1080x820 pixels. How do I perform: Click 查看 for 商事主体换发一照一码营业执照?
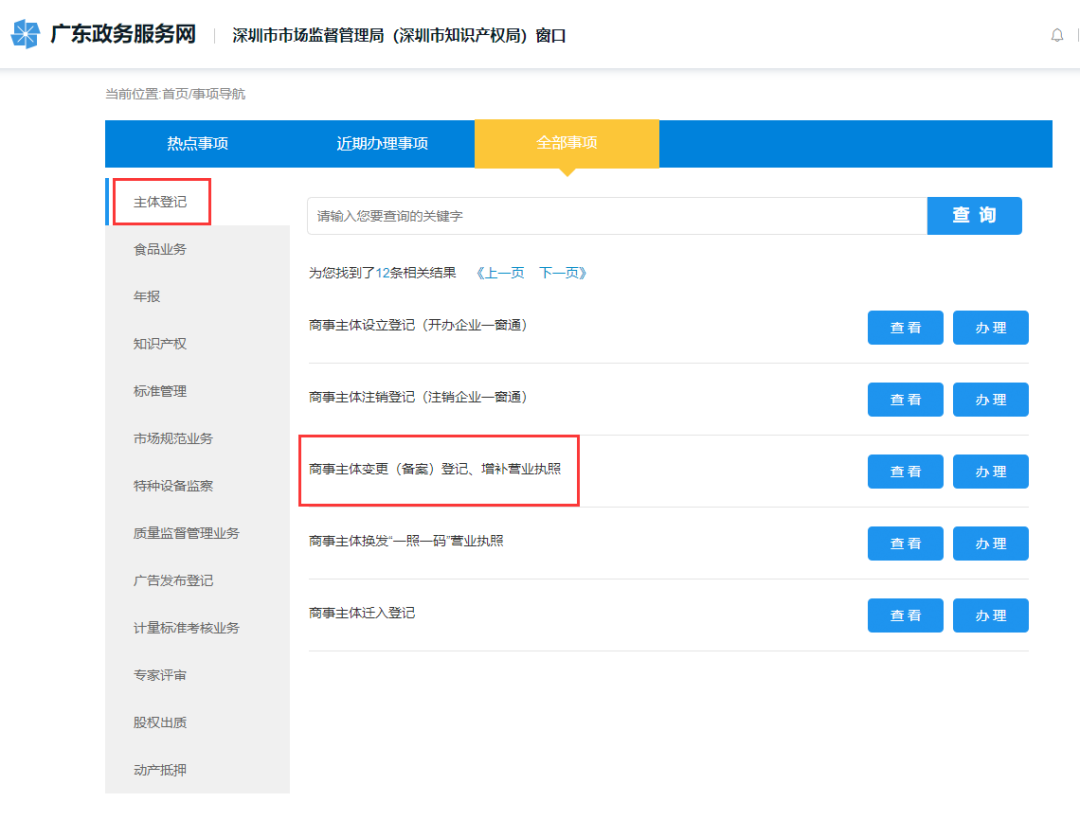pos(905,544)
